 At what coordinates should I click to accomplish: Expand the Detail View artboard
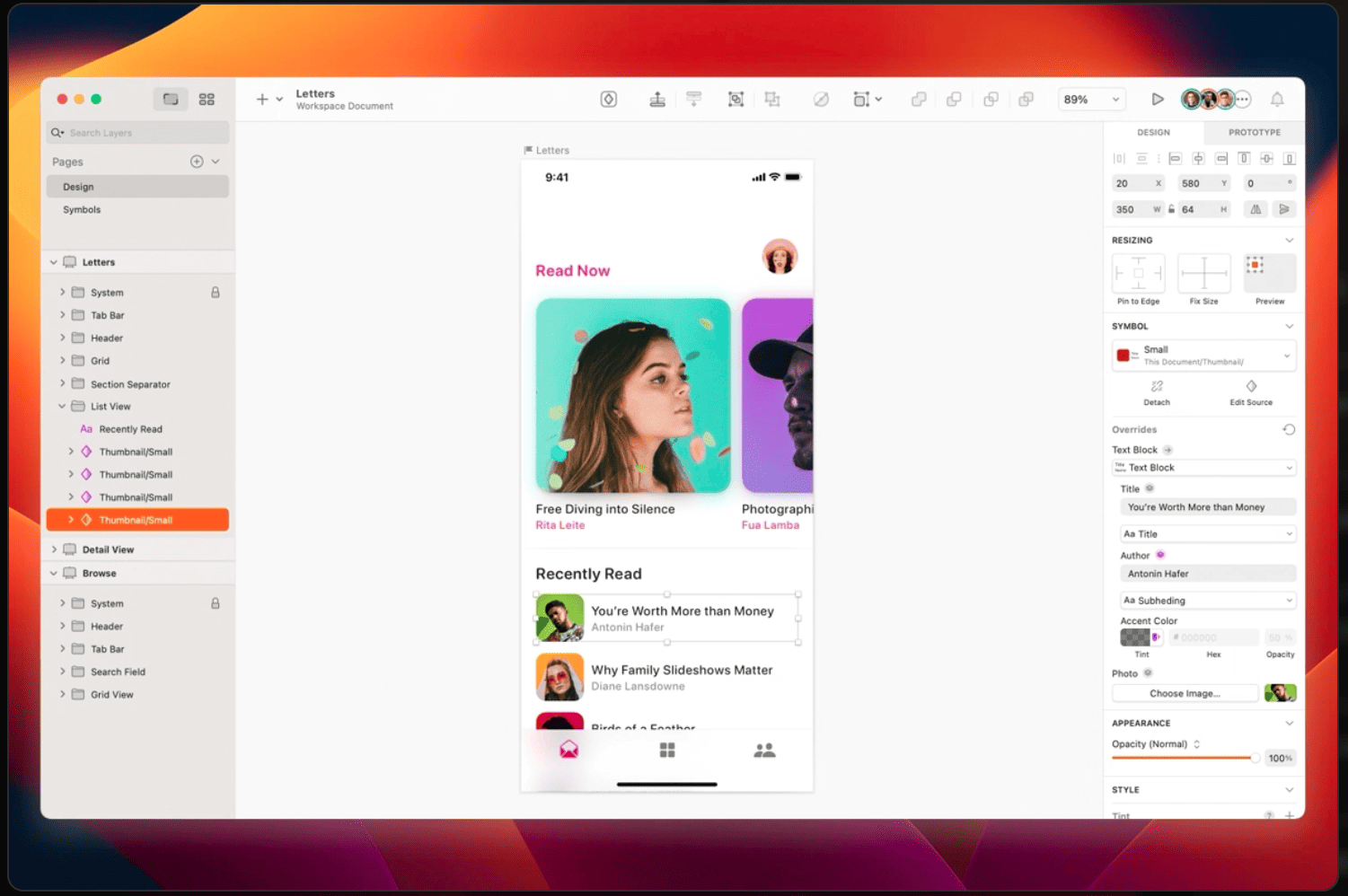click(x=54, y=549)
